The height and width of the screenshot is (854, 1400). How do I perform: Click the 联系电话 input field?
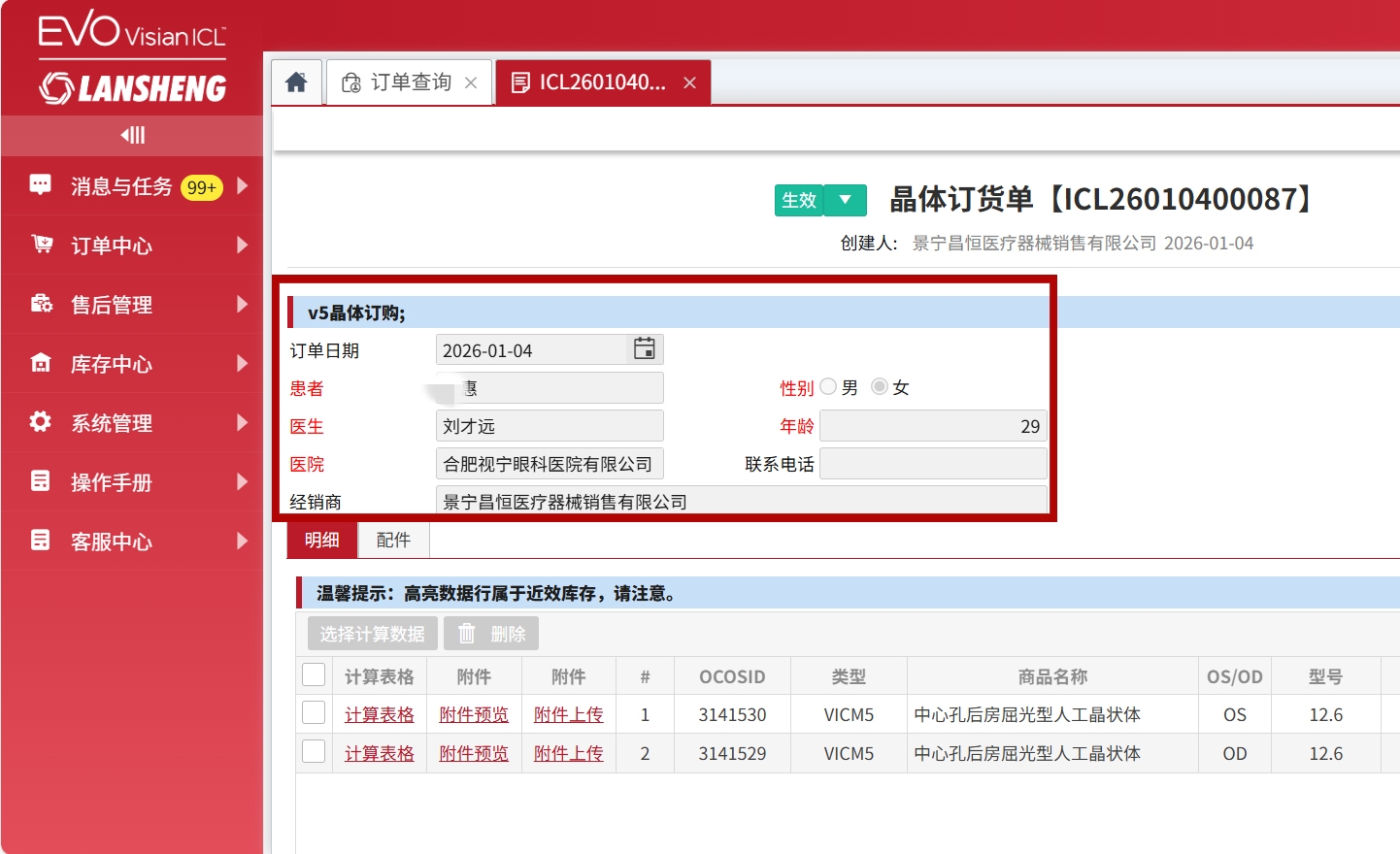point(933,464)
